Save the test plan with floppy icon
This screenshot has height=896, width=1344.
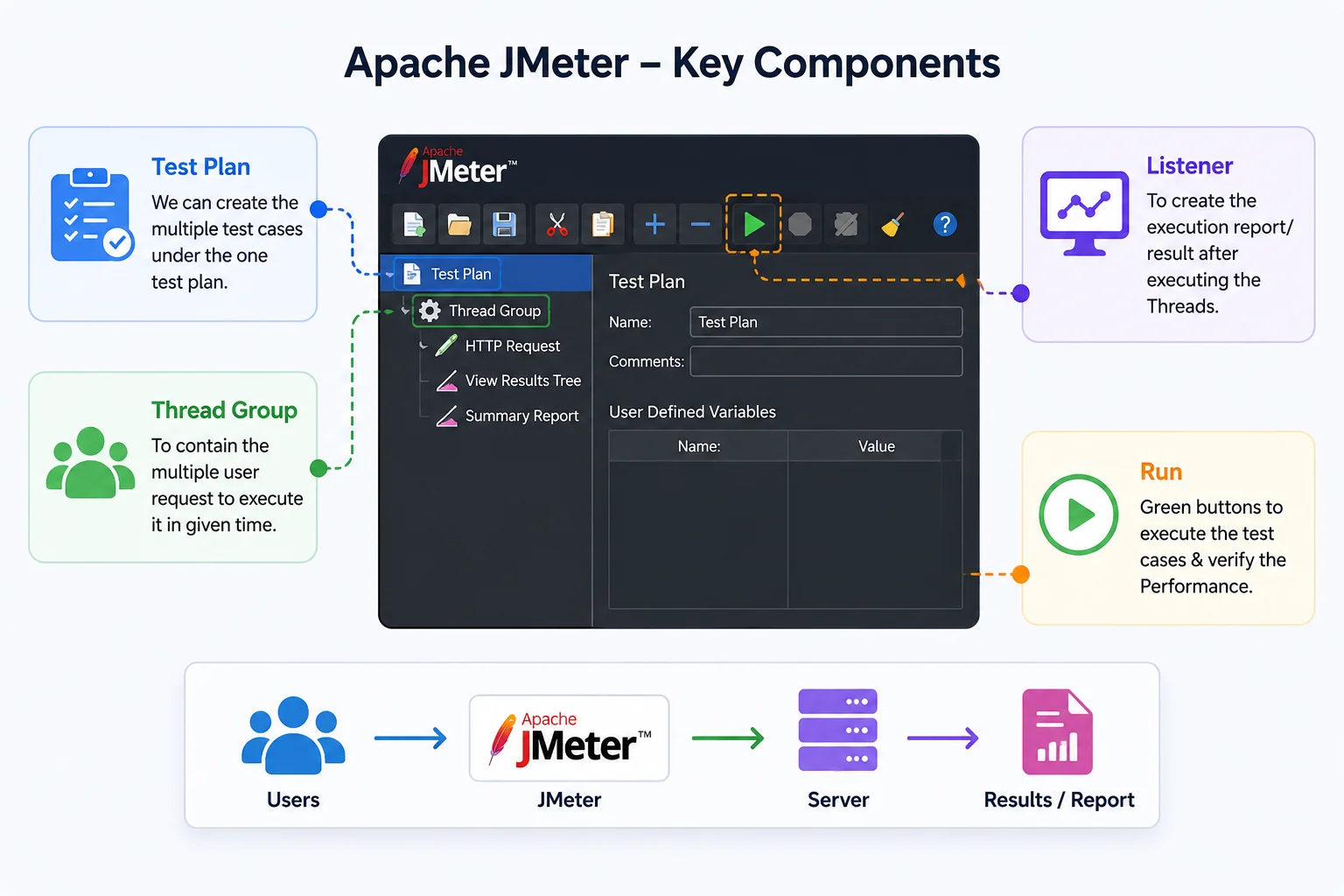pos(505,225)
